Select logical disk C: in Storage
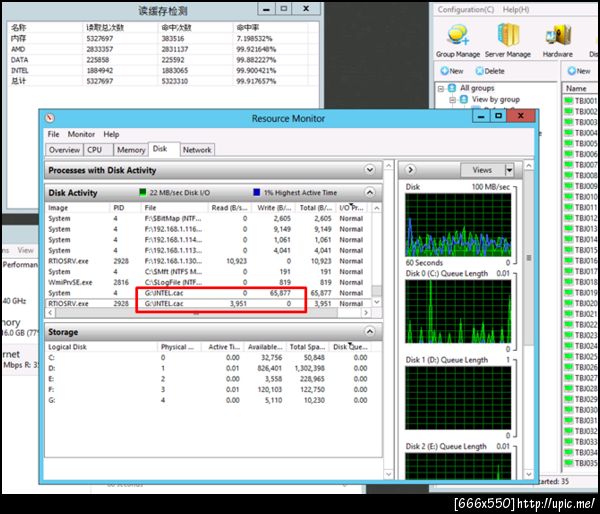600x514 pixels. 209,357
